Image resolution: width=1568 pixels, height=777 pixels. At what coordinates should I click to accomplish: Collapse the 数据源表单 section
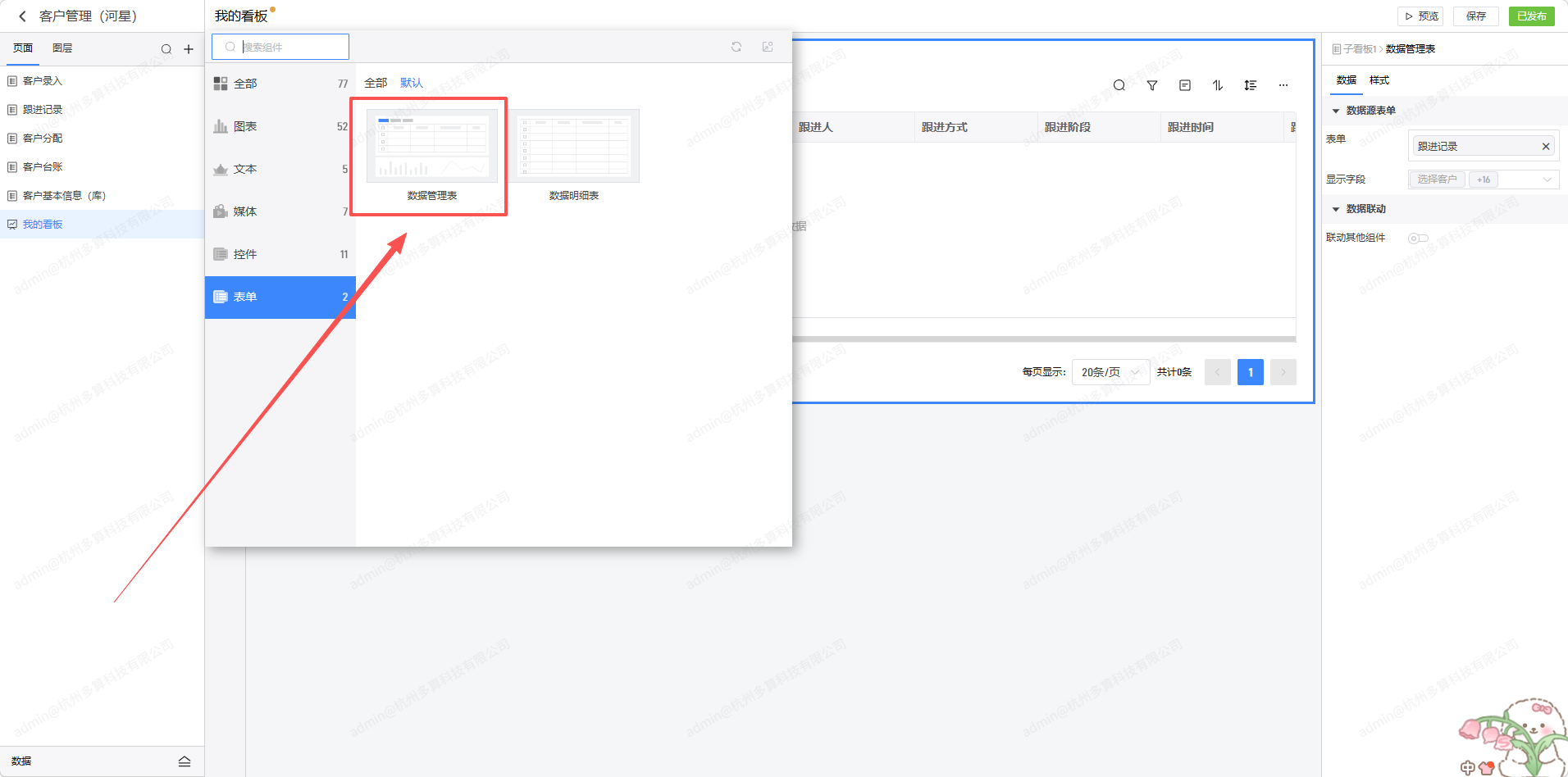coord(1336,111)
